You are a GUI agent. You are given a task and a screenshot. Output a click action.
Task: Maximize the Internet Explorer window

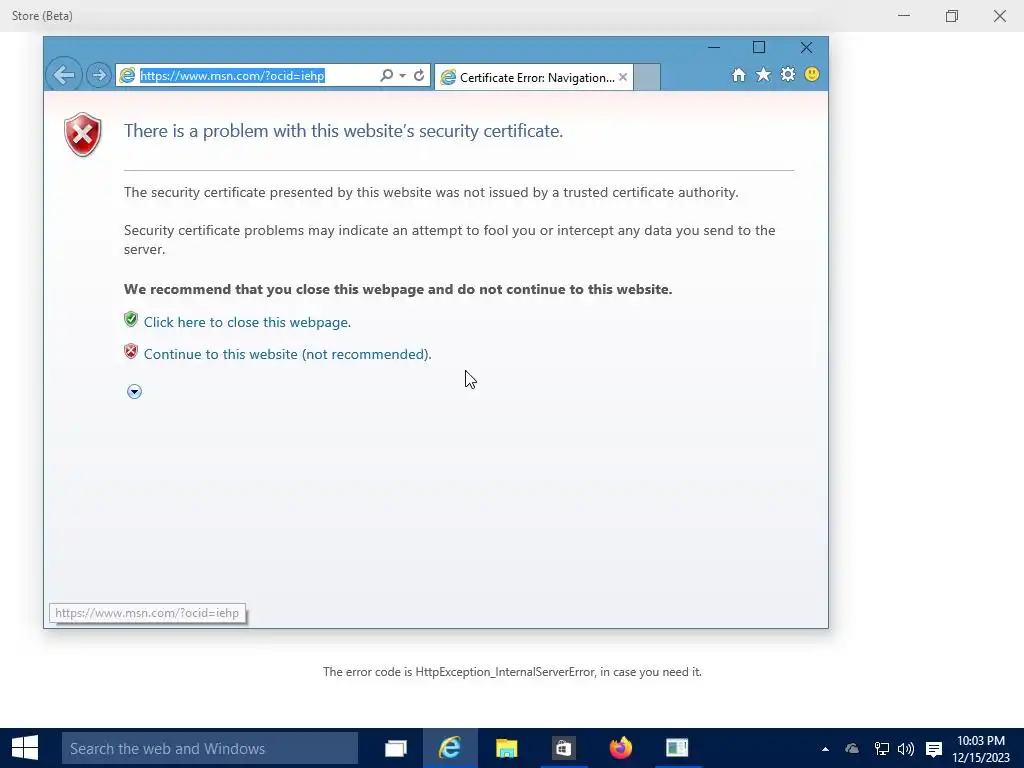[759, 48]
